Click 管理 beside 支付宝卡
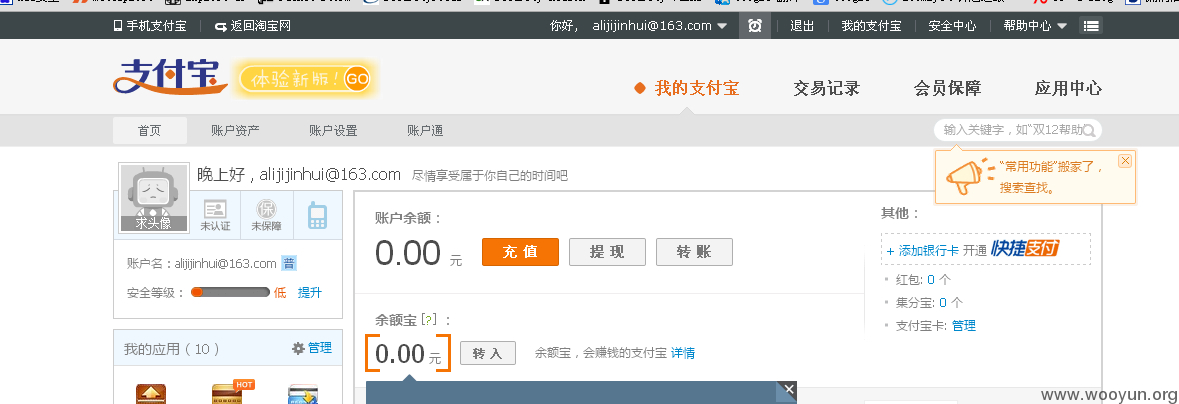This screenshot has width=1179, height=404. click(x=964, y=326)
